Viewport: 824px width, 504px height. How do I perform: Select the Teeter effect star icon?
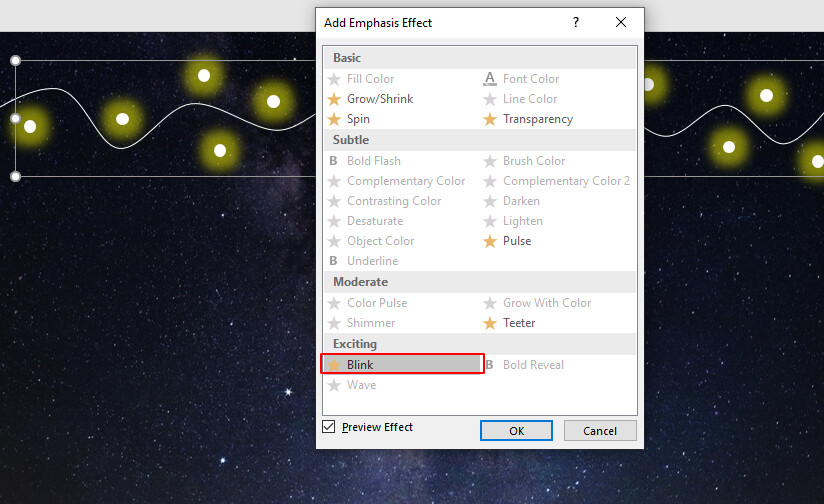[490, 323]
